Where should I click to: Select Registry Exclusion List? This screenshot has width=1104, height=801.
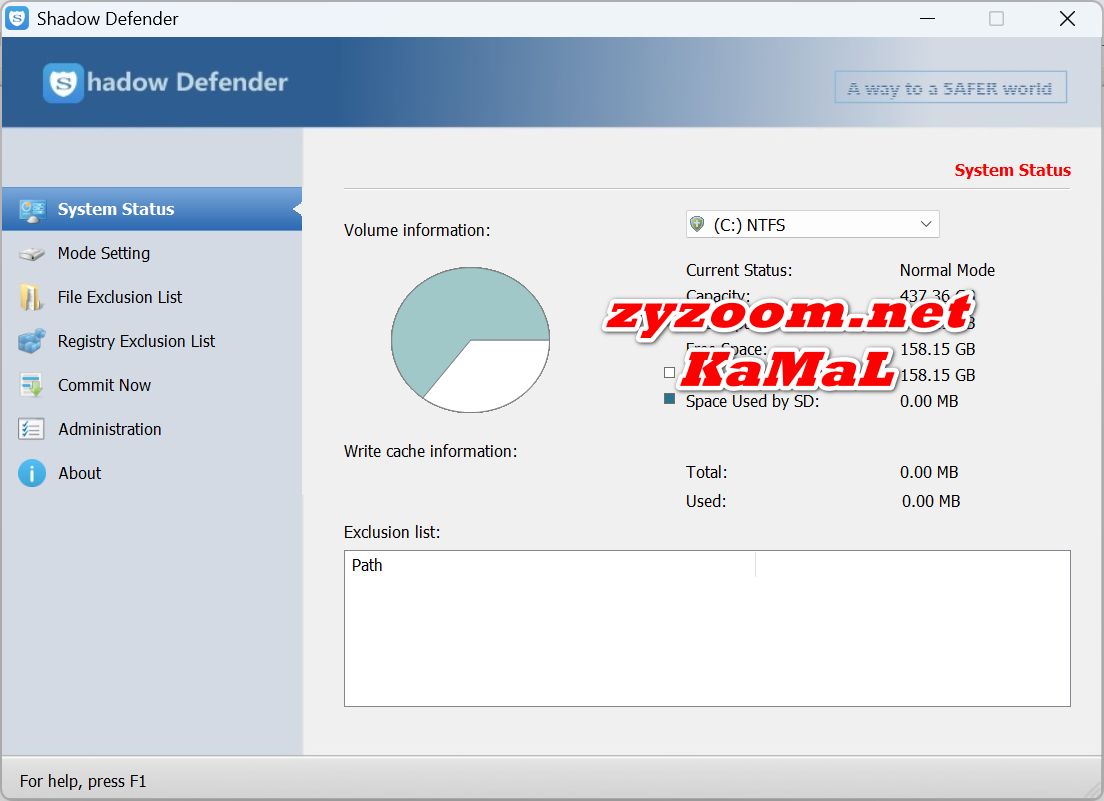coord(151,341)
